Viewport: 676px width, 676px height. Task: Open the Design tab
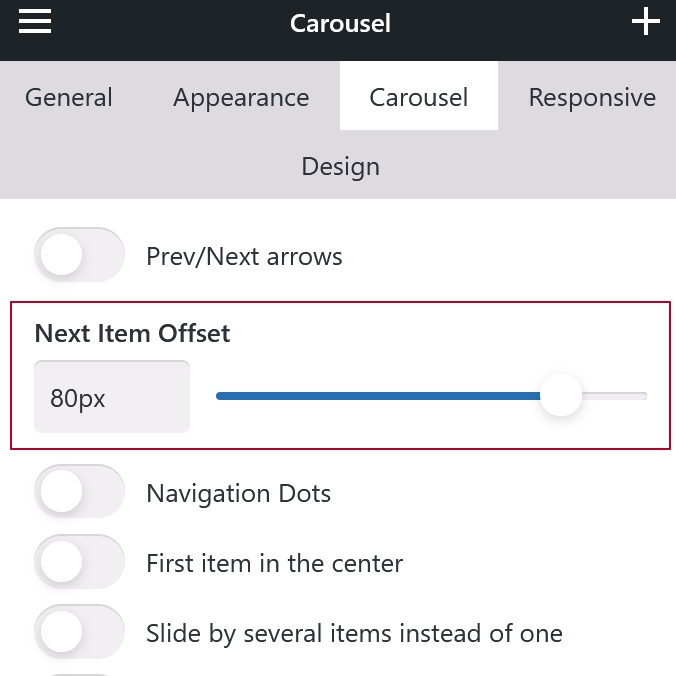click(x=340, y=166)
